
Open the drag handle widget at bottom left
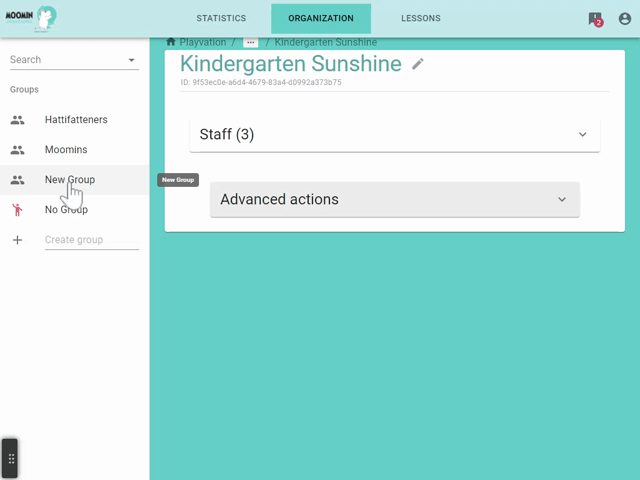point(10,459)
